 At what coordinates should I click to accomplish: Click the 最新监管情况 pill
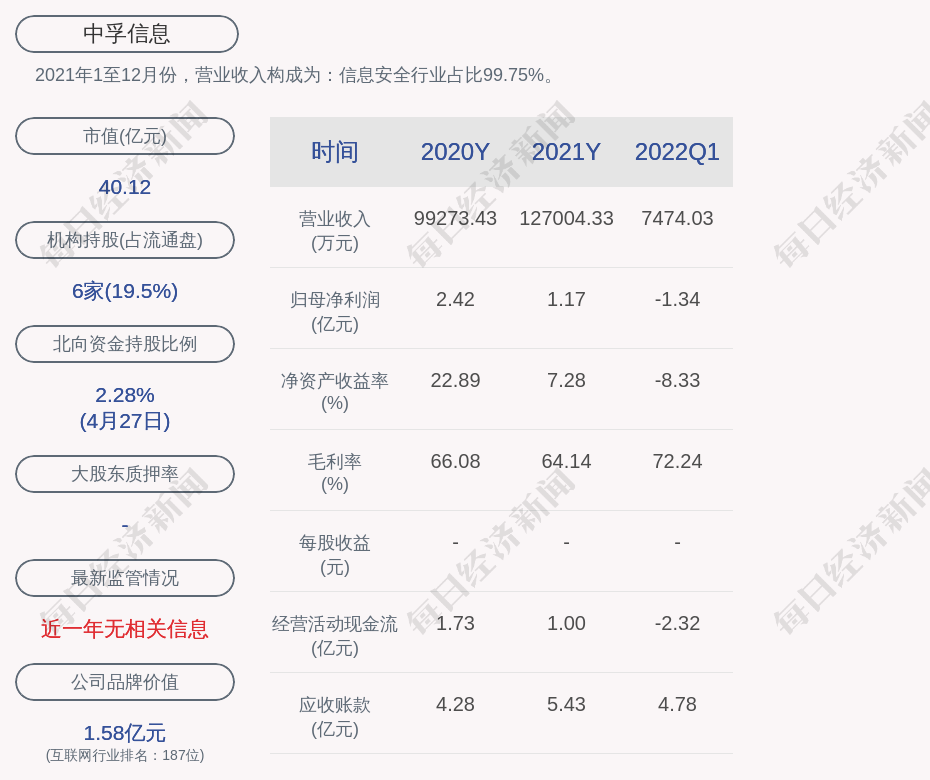[x=125, y=578]
